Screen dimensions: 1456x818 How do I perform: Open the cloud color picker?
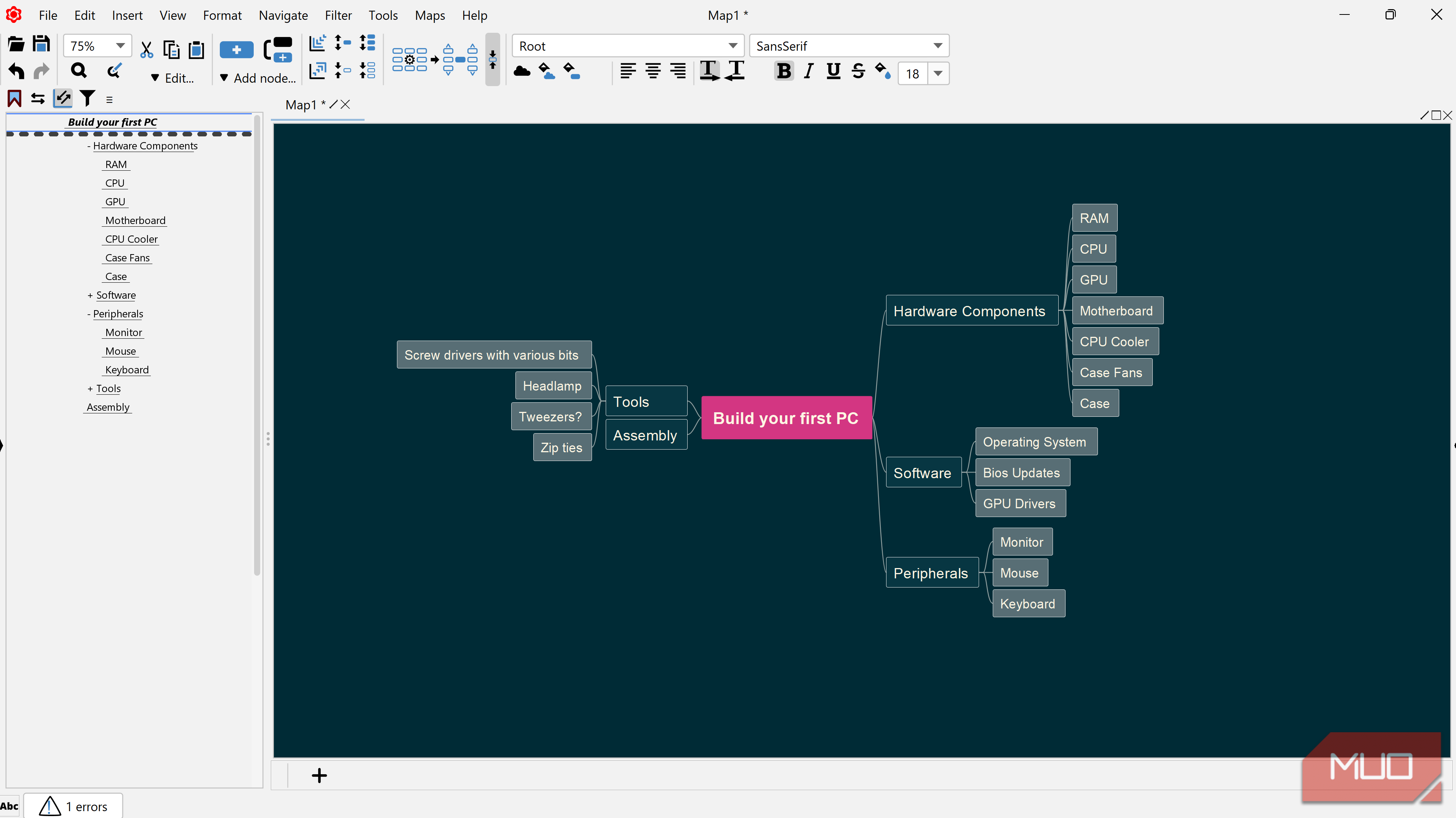[547, 71]
